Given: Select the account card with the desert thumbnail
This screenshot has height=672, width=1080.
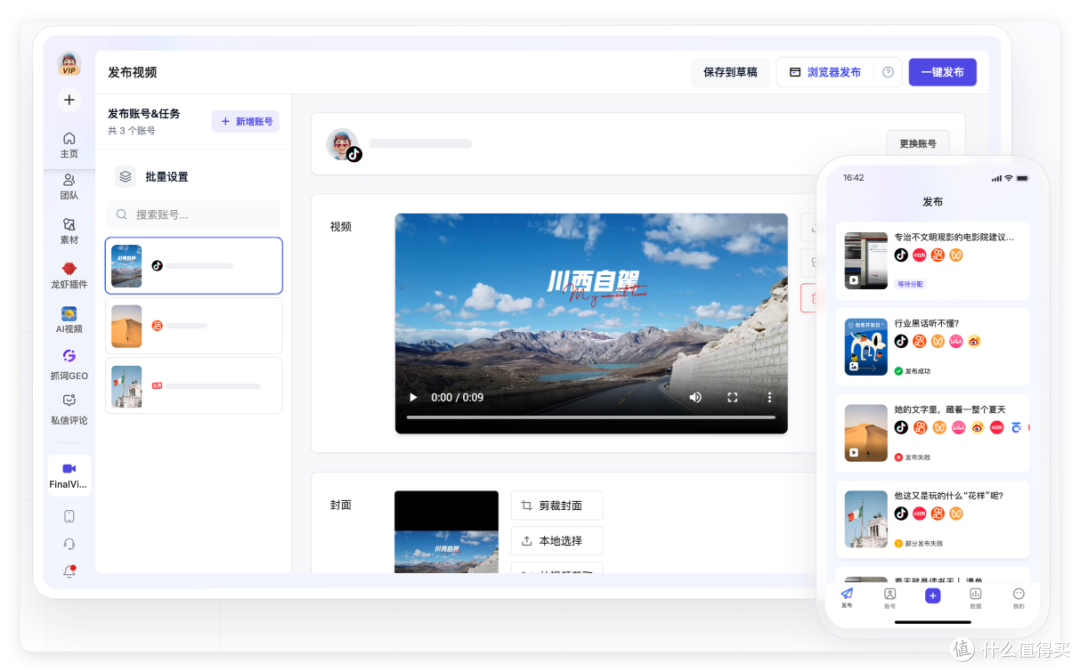Looking at the screenshot, I should click(x=194, y=326).
